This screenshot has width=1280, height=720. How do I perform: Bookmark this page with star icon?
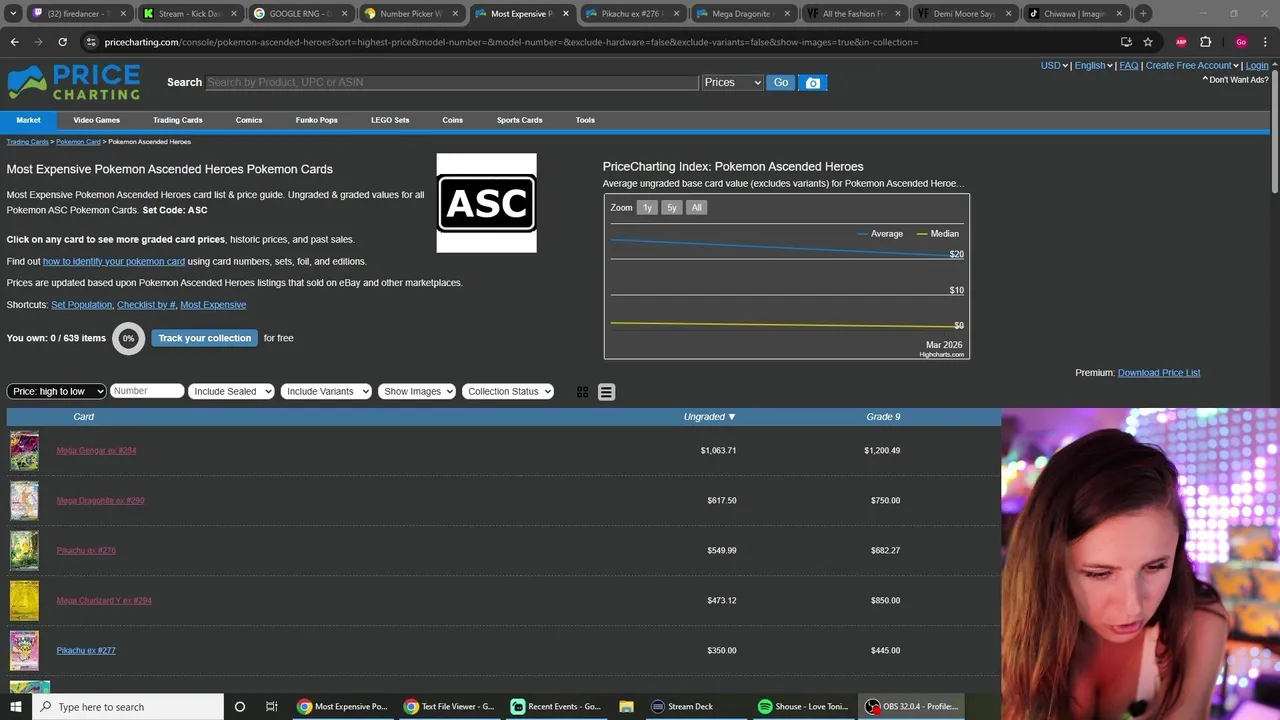(1148, 42)
